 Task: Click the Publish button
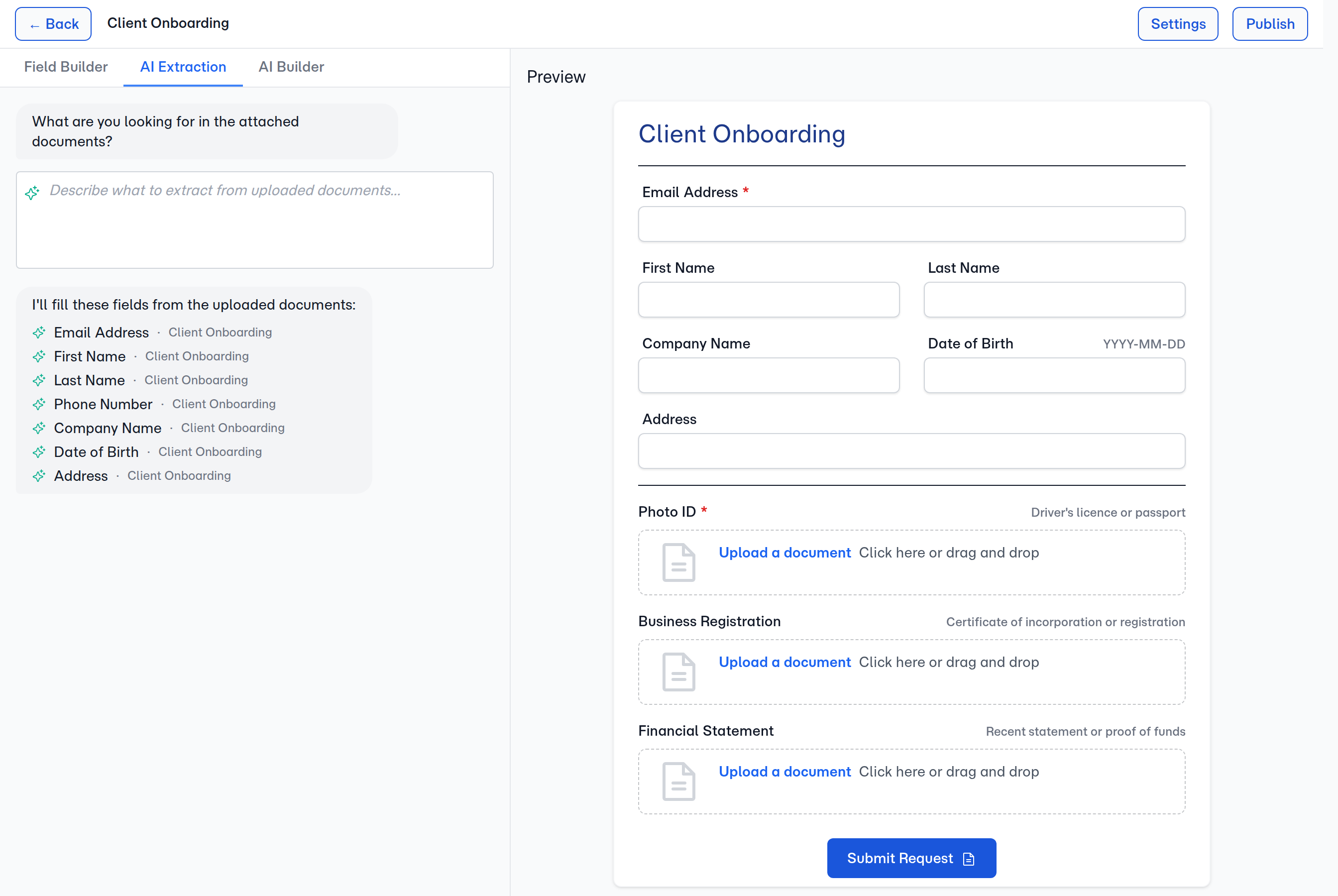point(1269,24)
